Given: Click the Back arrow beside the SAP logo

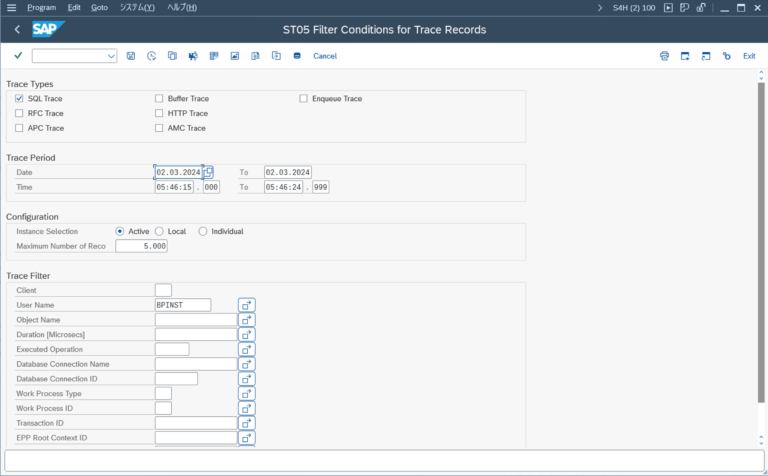Looking at the screenshot, I should coord(18,30).
